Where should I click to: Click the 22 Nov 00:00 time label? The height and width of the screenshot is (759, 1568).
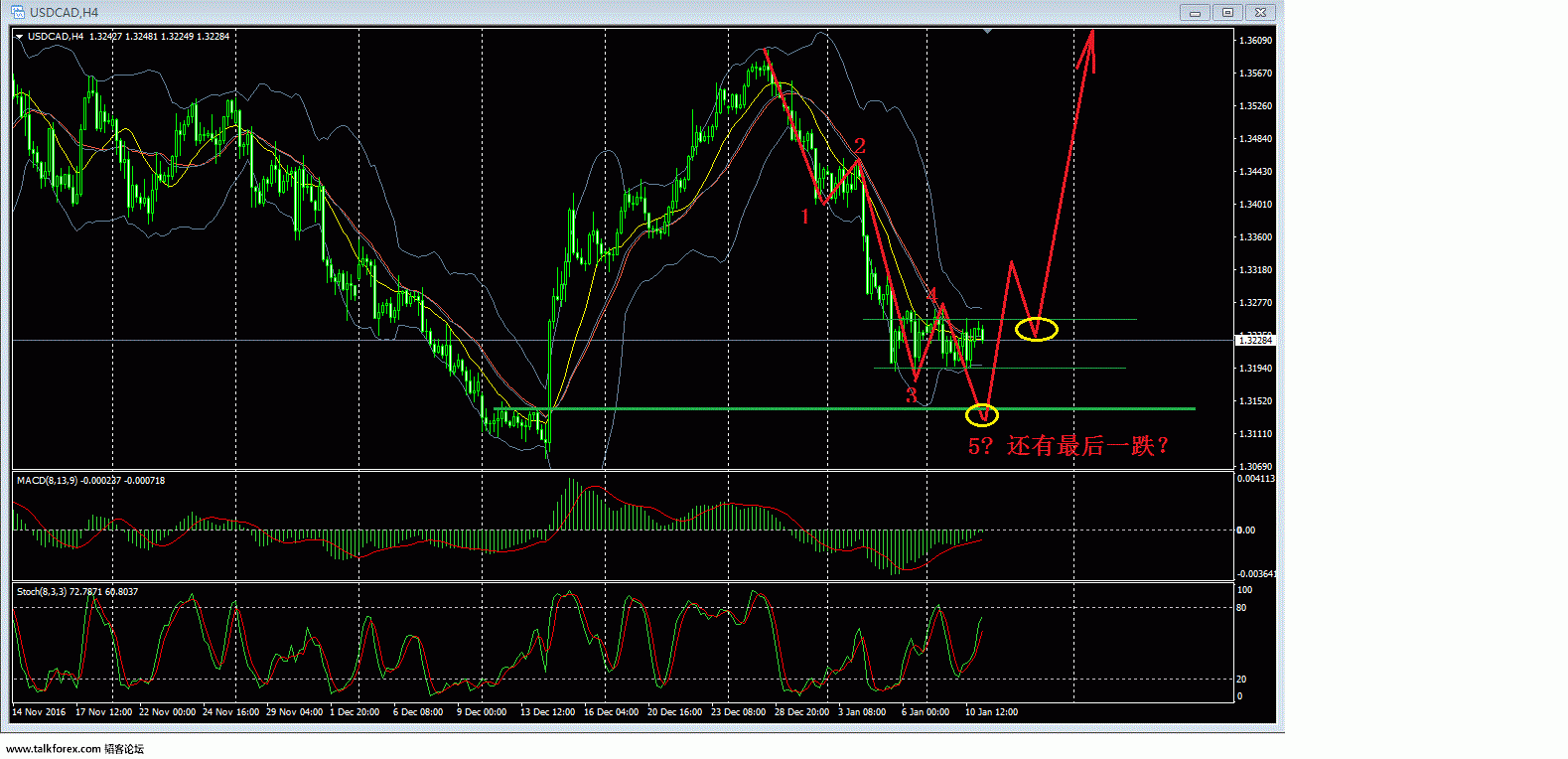click(x=168, y=712)
